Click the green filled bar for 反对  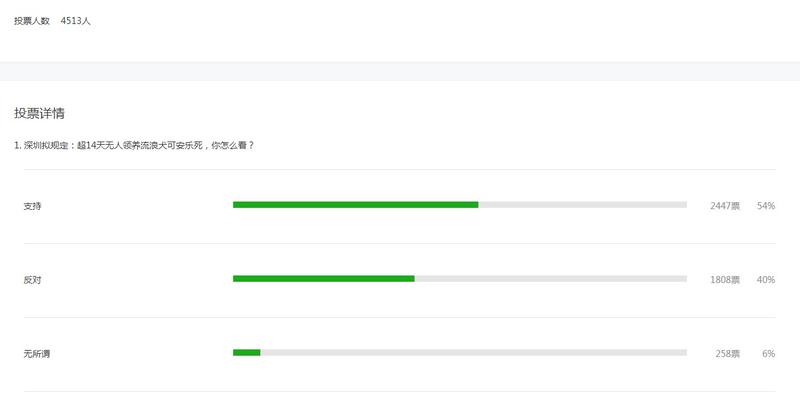(323, 279)
